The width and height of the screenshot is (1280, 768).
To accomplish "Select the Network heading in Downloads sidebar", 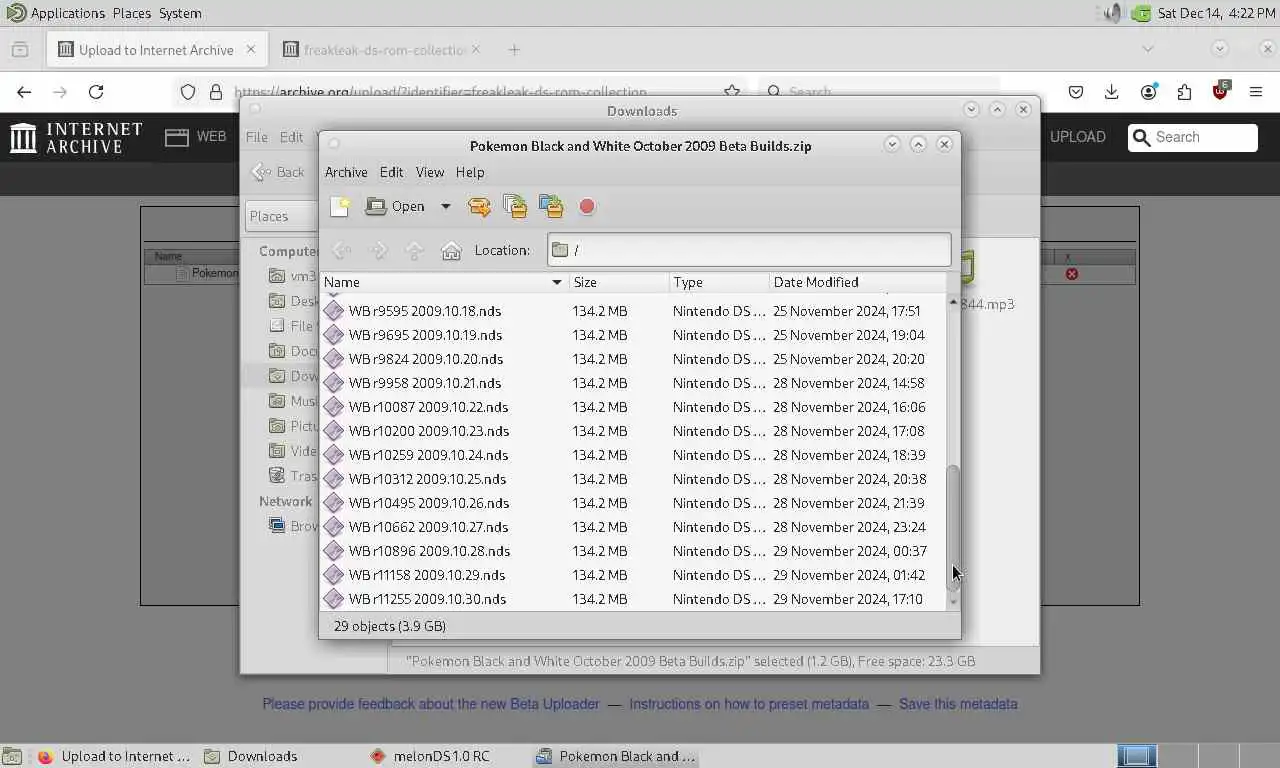I will 285,501.
